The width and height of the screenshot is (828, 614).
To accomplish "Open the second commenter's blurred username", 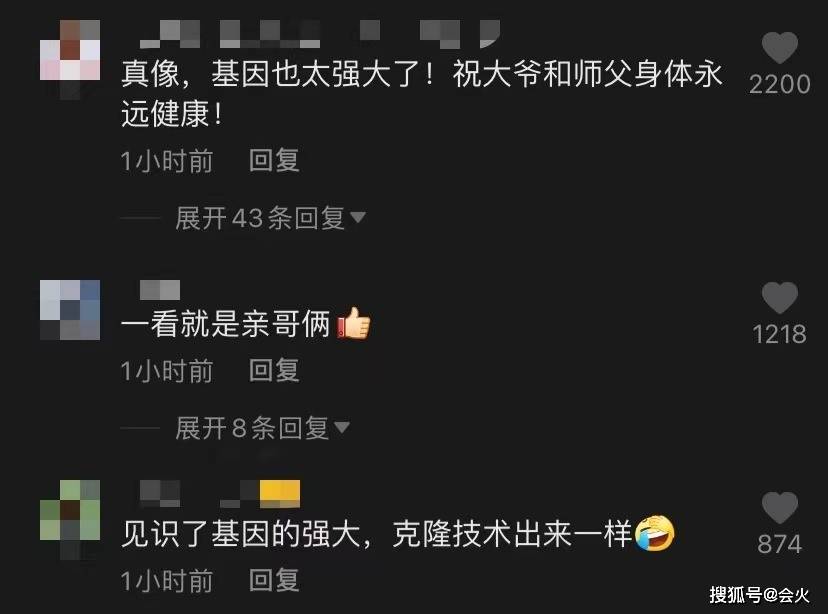I will (x=160, y=290).
